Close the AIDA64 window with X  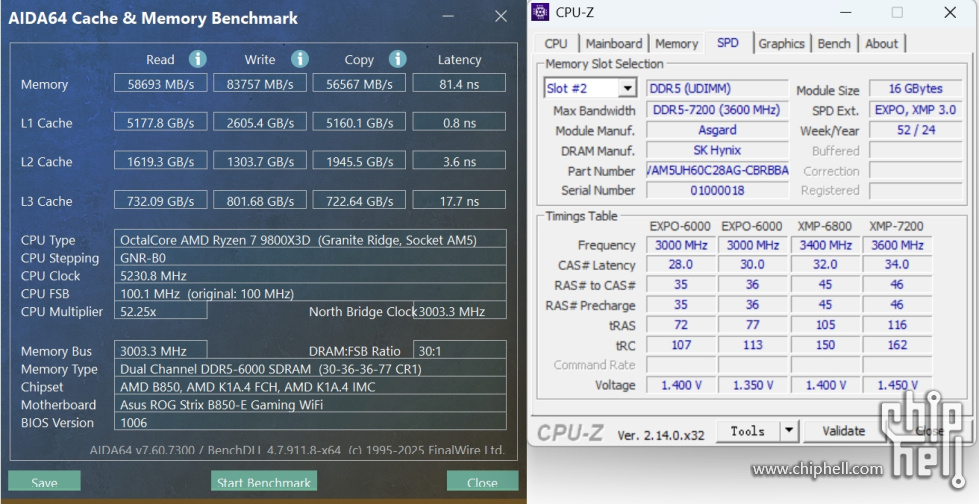[501, 16]
